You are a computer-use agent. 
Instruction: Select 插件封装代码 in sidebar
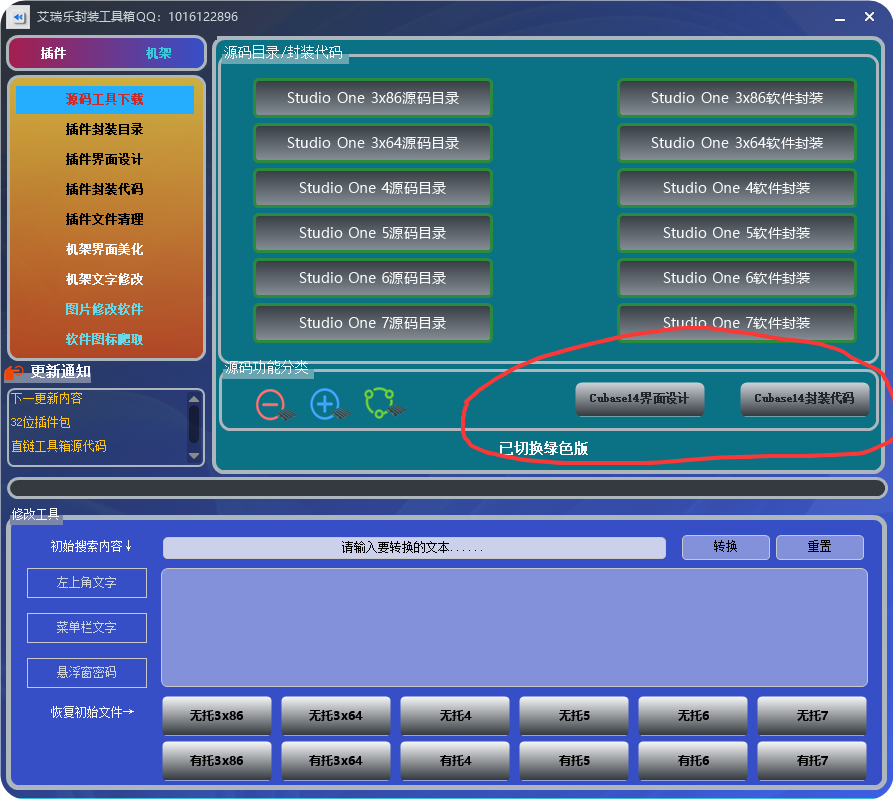click(104, 189)
